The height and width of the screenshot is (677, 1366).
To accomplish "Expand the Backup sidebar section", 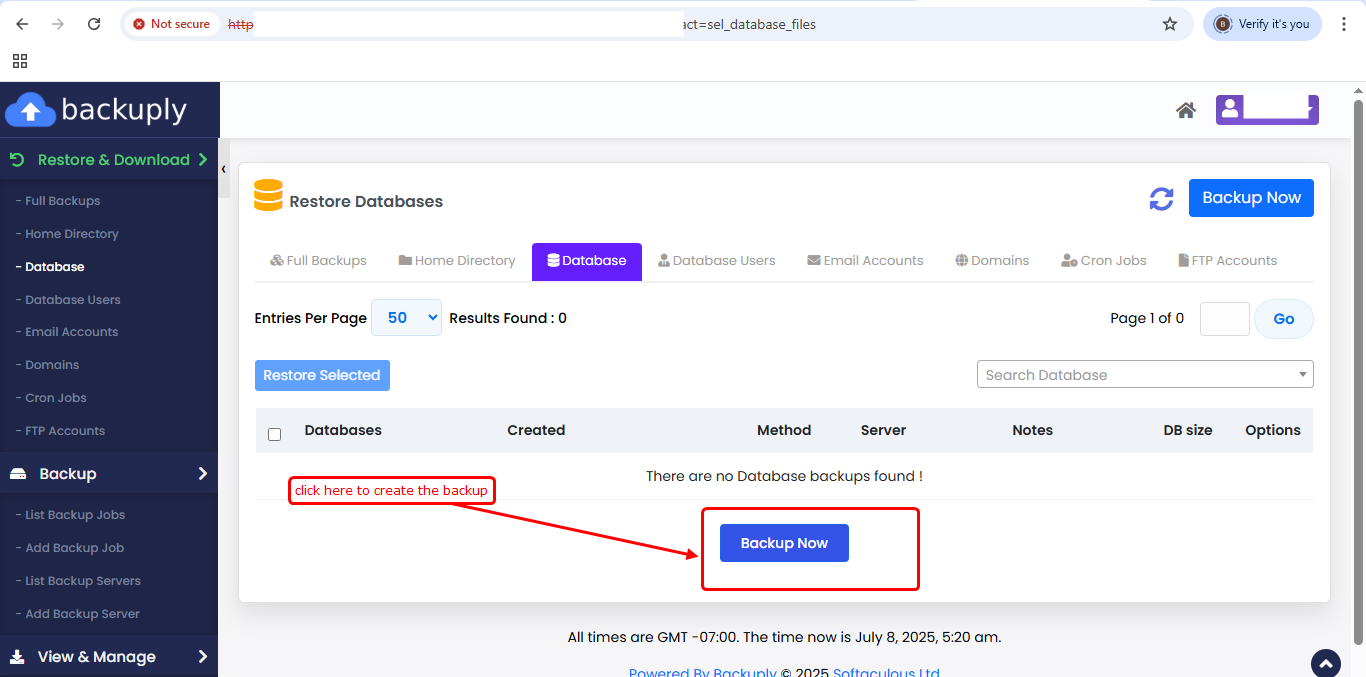I will coord(109,474).
